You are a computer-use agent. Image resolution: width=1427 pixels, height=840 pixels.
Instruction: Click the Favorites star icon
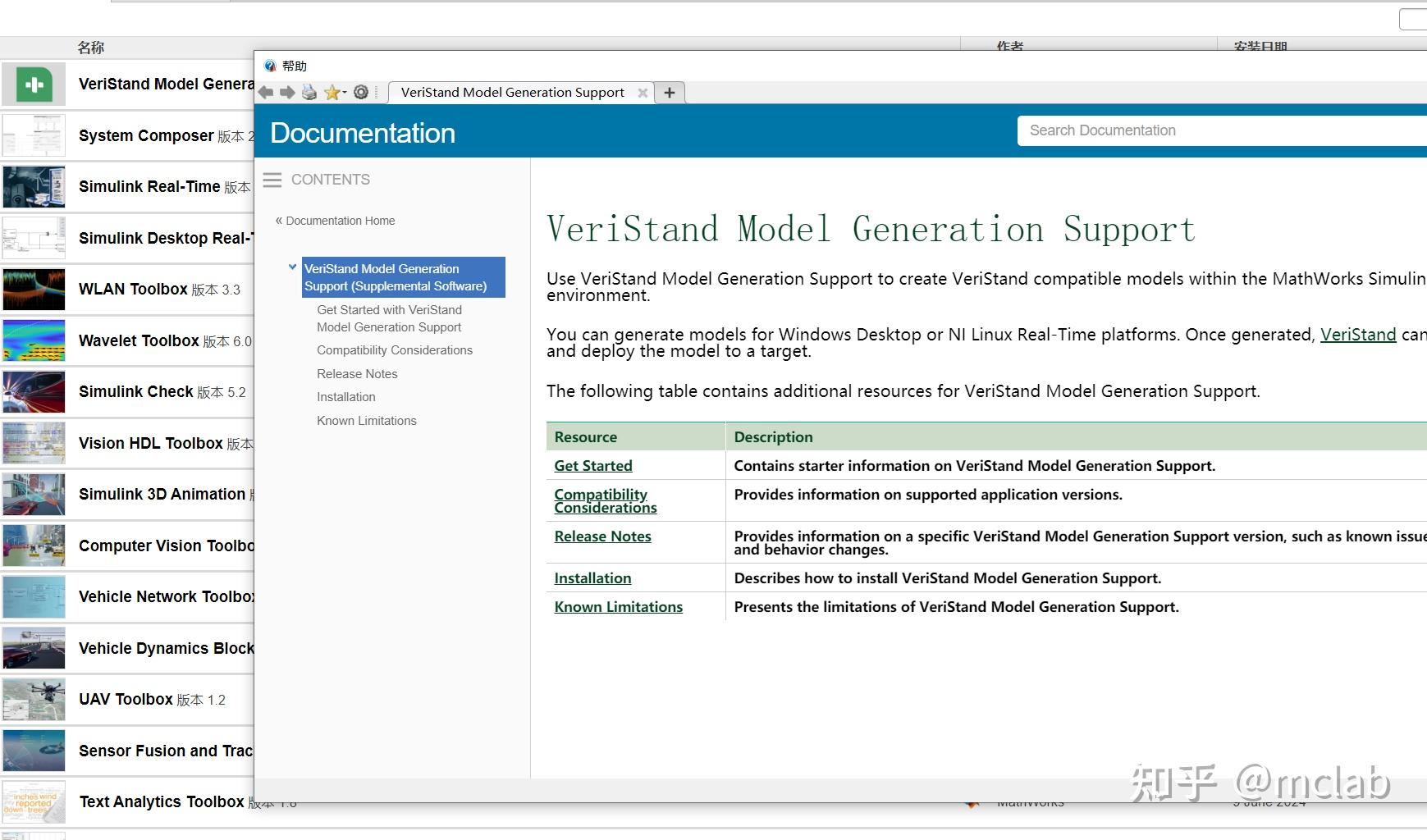tap(332, 93)
